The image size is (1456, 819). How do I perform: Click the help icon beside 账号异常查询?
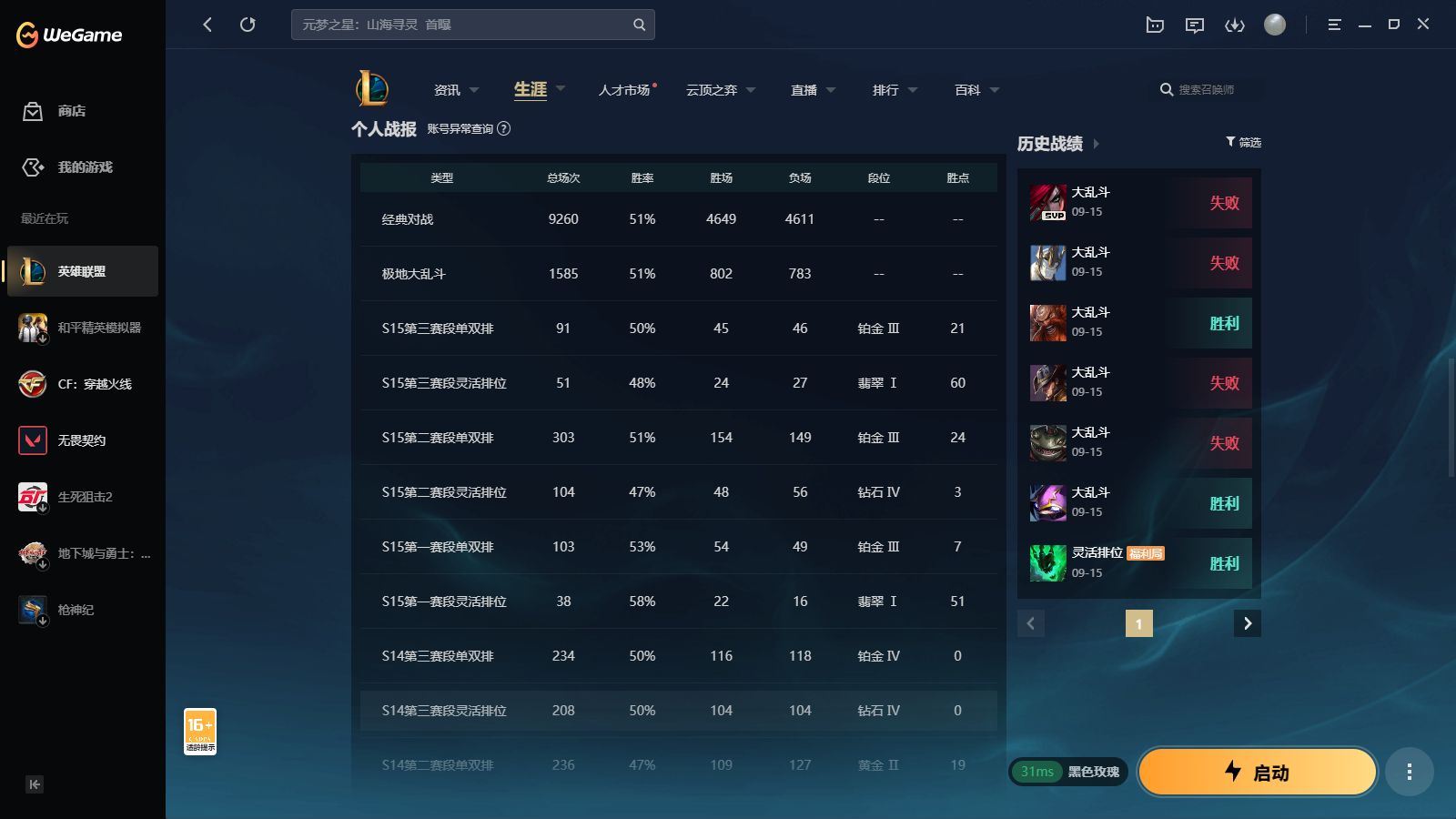click(503, 128)
